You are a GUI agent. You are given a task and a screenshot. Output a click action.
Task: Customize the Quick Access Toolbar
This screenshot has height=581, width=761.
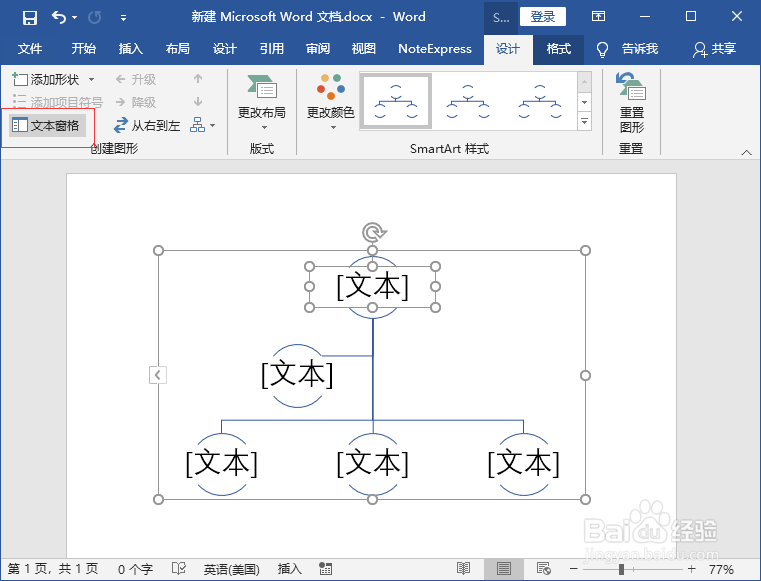point(123,18)
